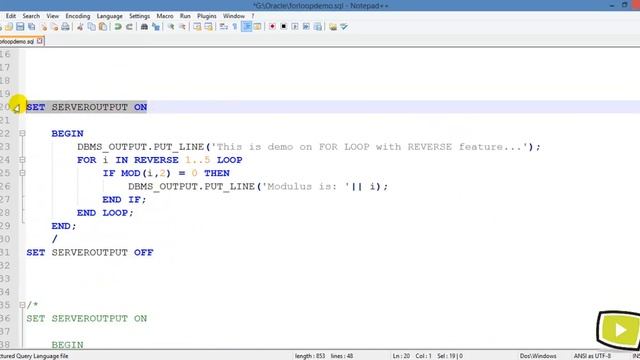The width and height of the screenshot is (640, 360).
Task: Open the Window menu
Action: point(233,16)
